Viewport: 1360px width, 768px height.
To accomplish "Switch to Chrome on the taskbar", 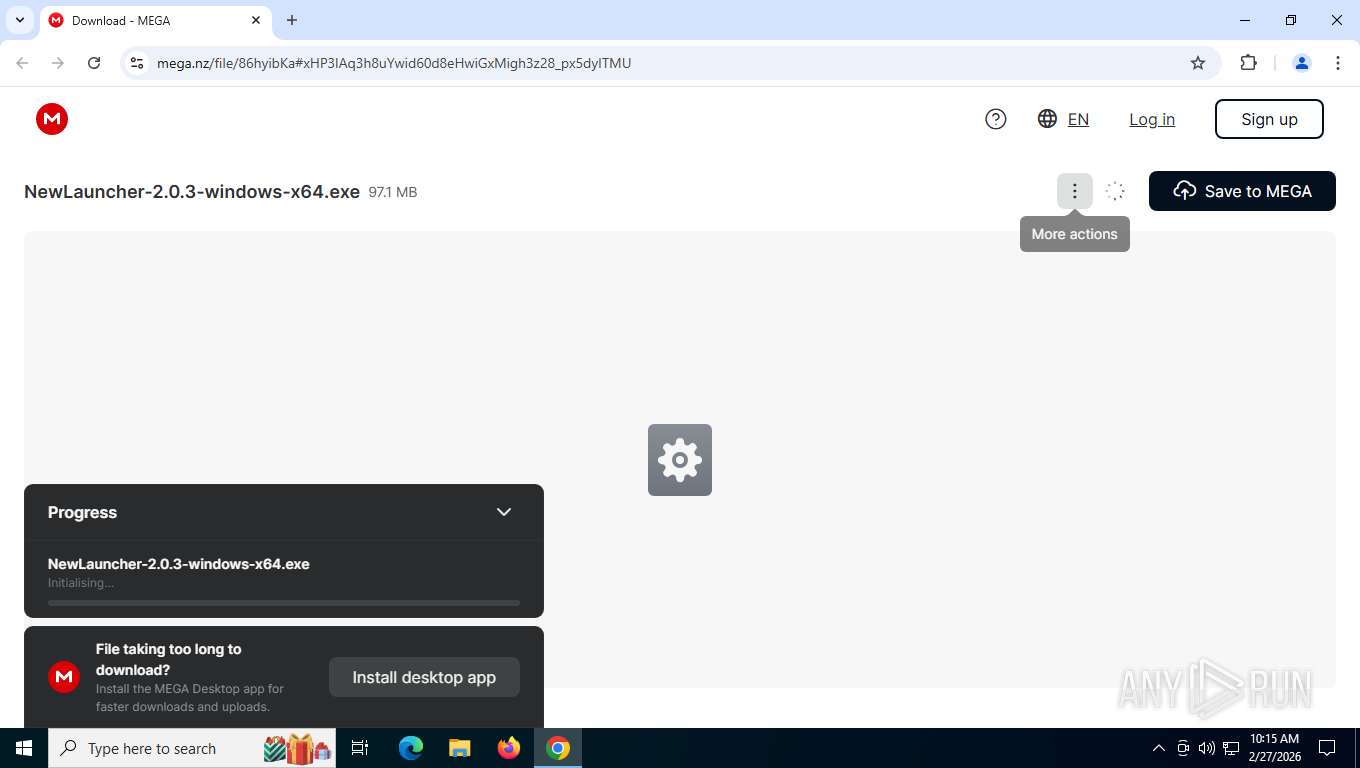I will (558, 748).
